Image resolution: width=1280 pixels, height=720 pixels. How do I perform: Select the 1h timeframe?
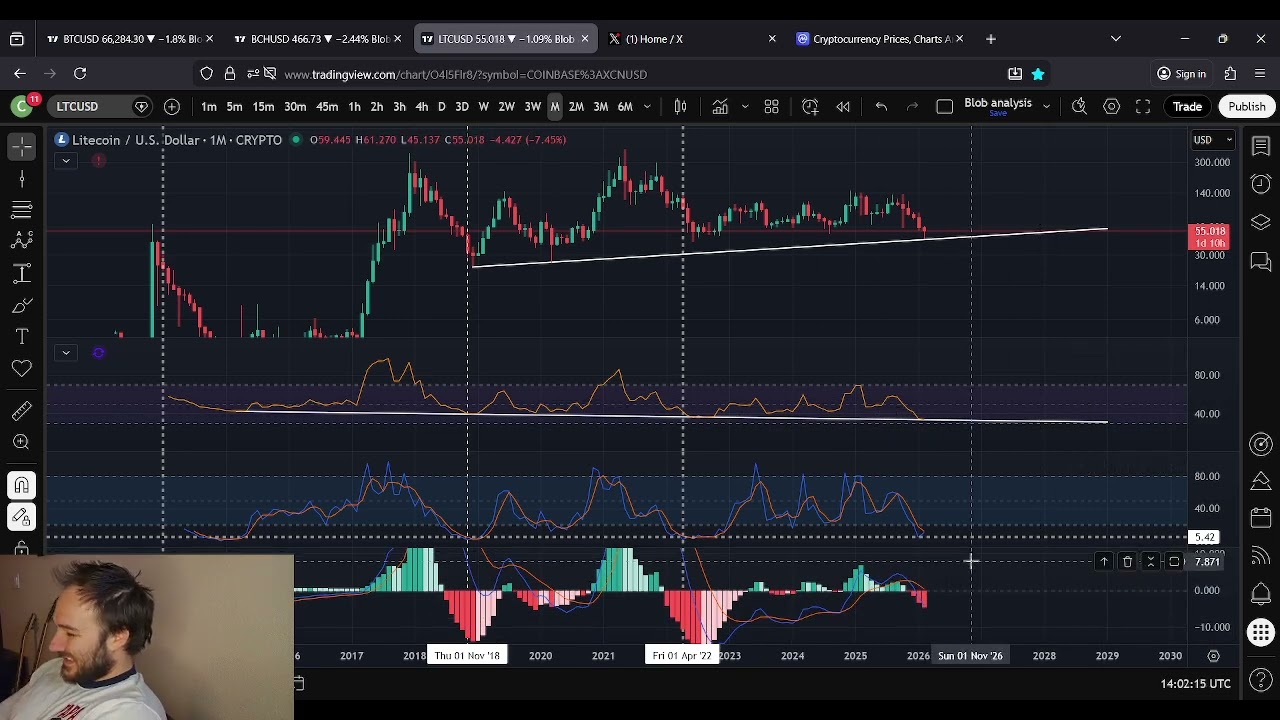354,107
